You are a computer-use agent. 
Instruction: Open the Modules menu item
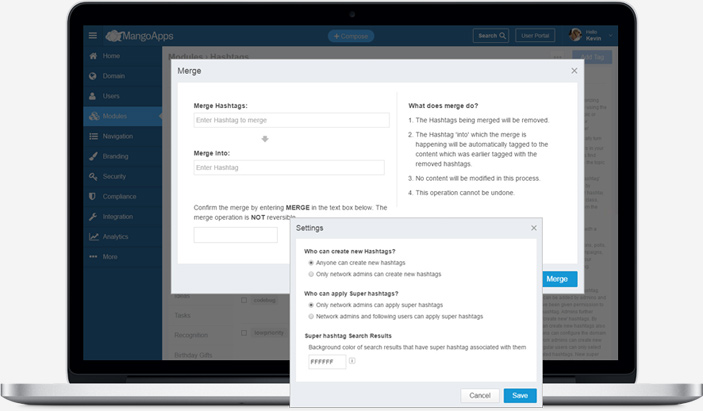122,116
